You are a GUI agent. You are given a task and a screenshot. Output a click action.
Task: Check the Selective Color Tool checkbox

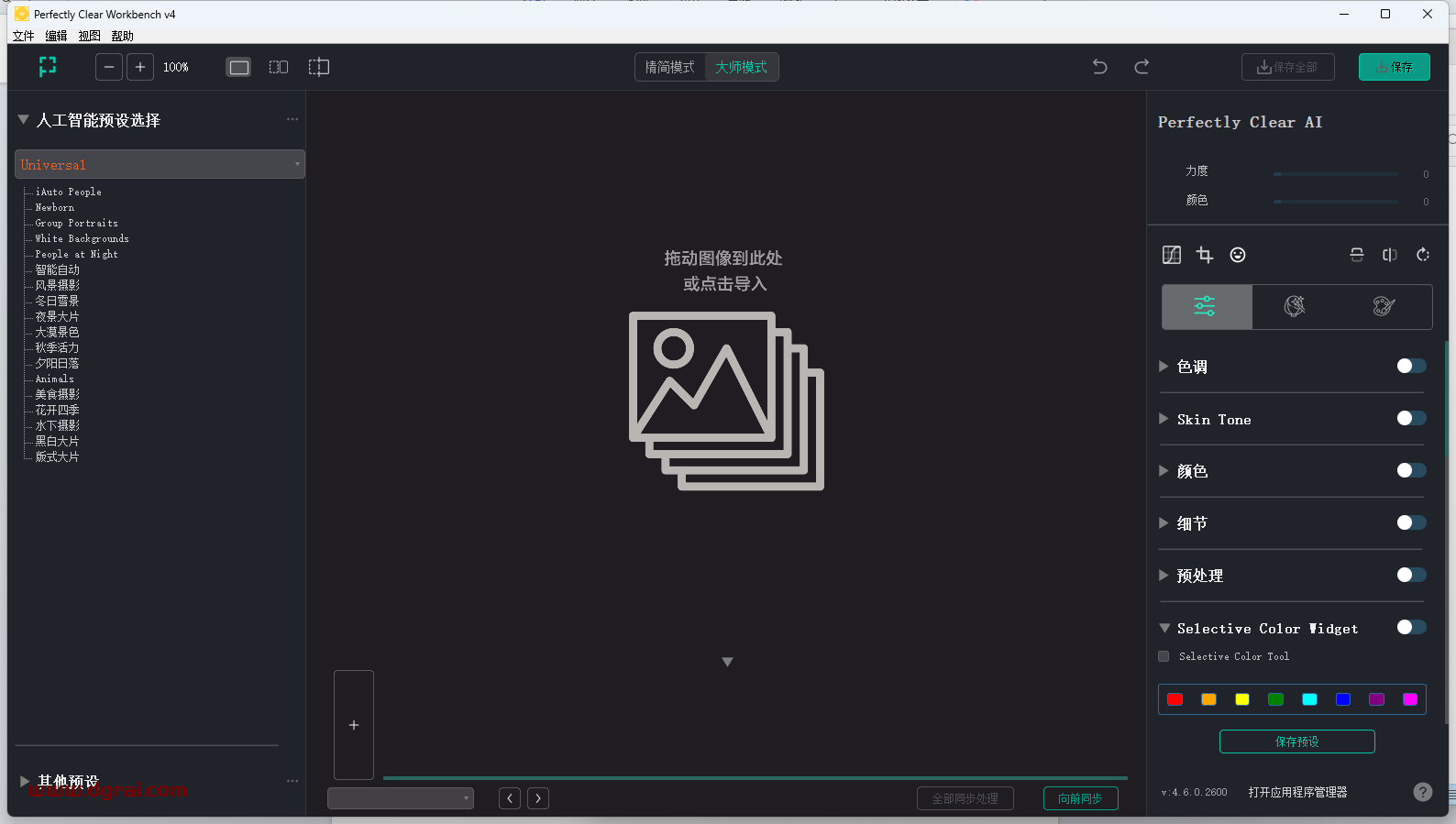pyautogui.click(x=1164, y=656)
